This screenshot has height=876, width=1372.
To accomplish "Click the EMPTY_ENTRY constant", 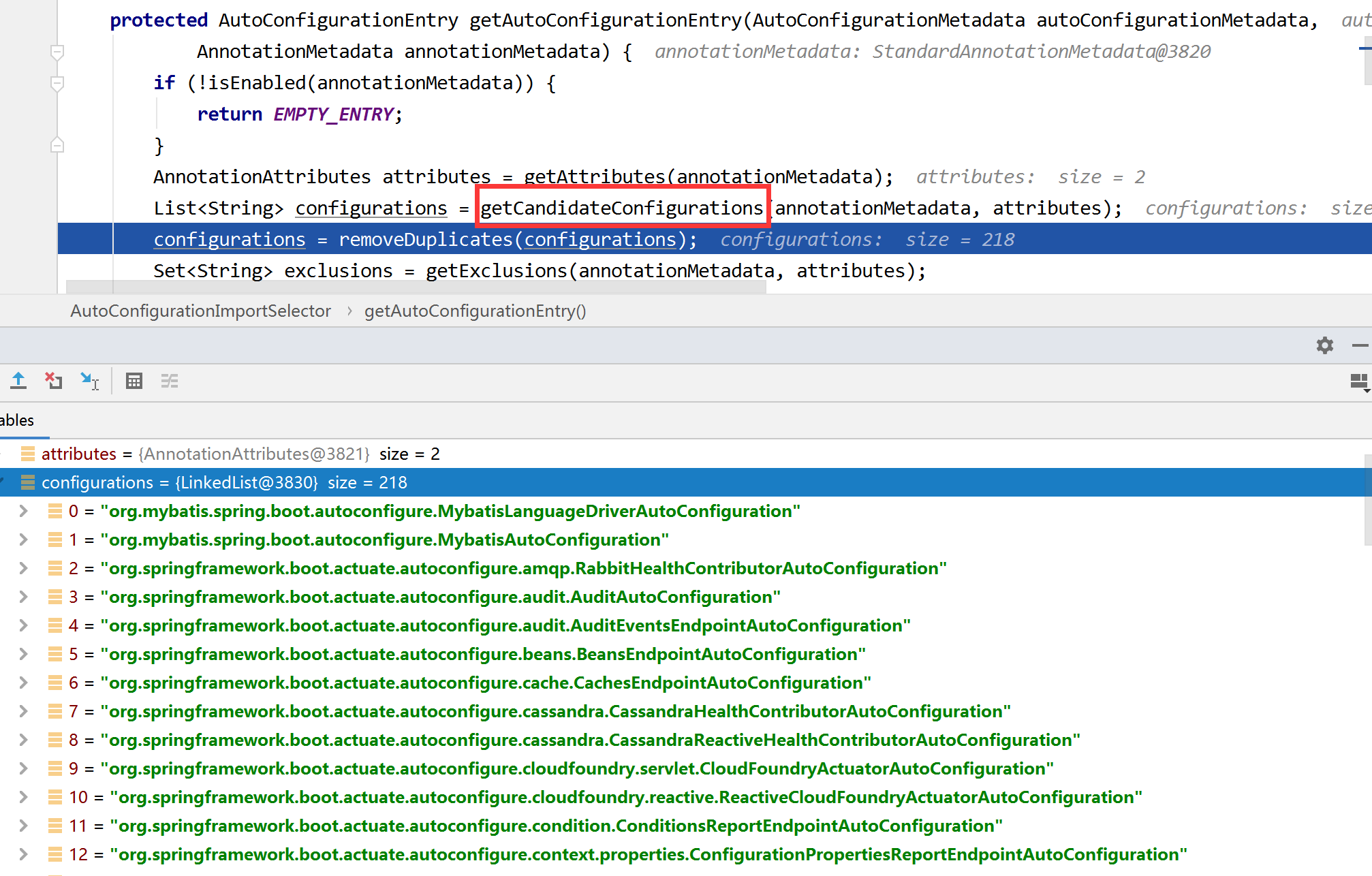I will tap(333, 114).
